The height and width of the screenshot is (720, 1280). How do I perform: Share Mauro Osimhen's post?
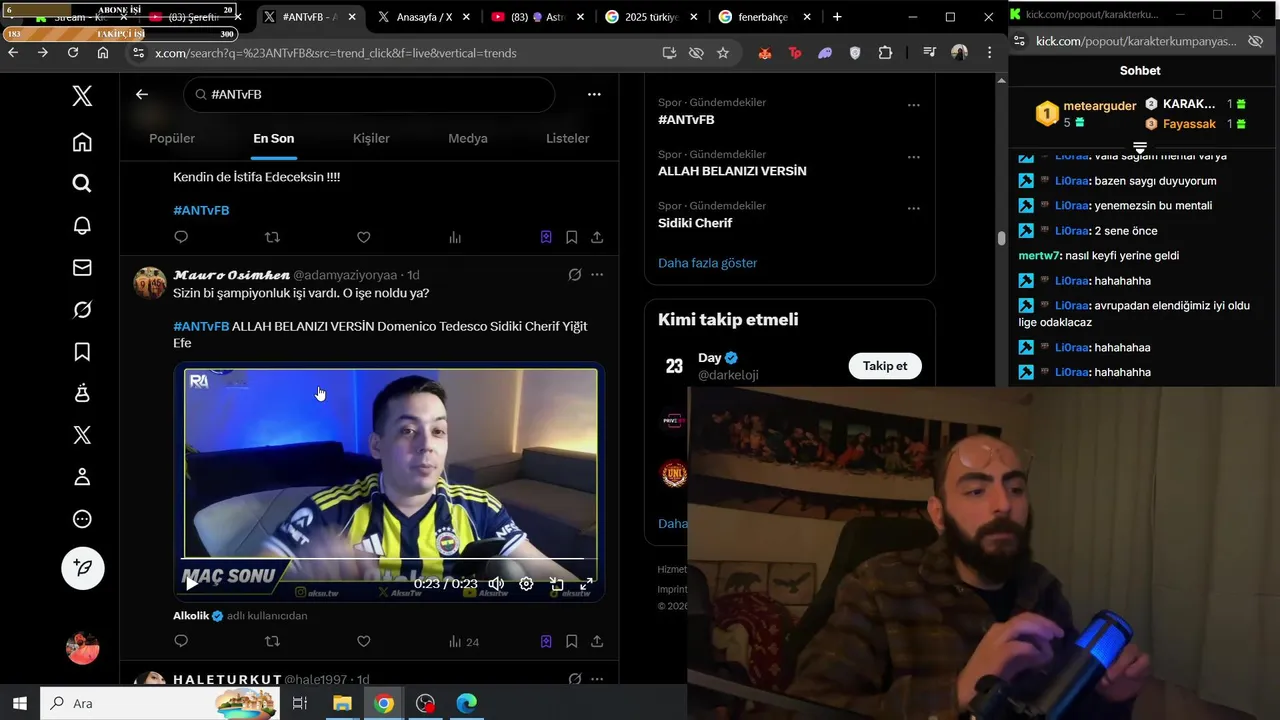click(x=597, y=641)
